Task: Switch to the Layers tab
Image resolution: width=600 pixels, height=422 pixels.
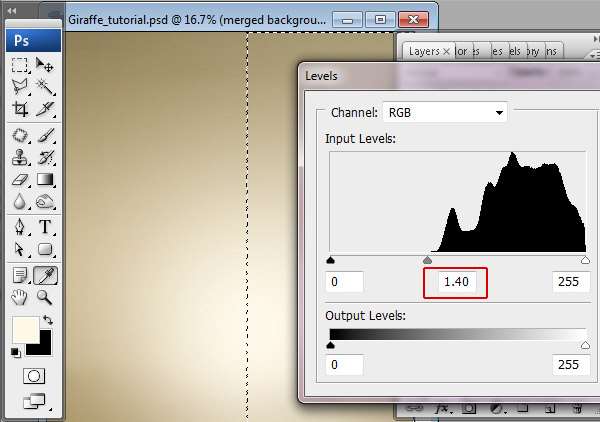Action: (x=424, y=51)
